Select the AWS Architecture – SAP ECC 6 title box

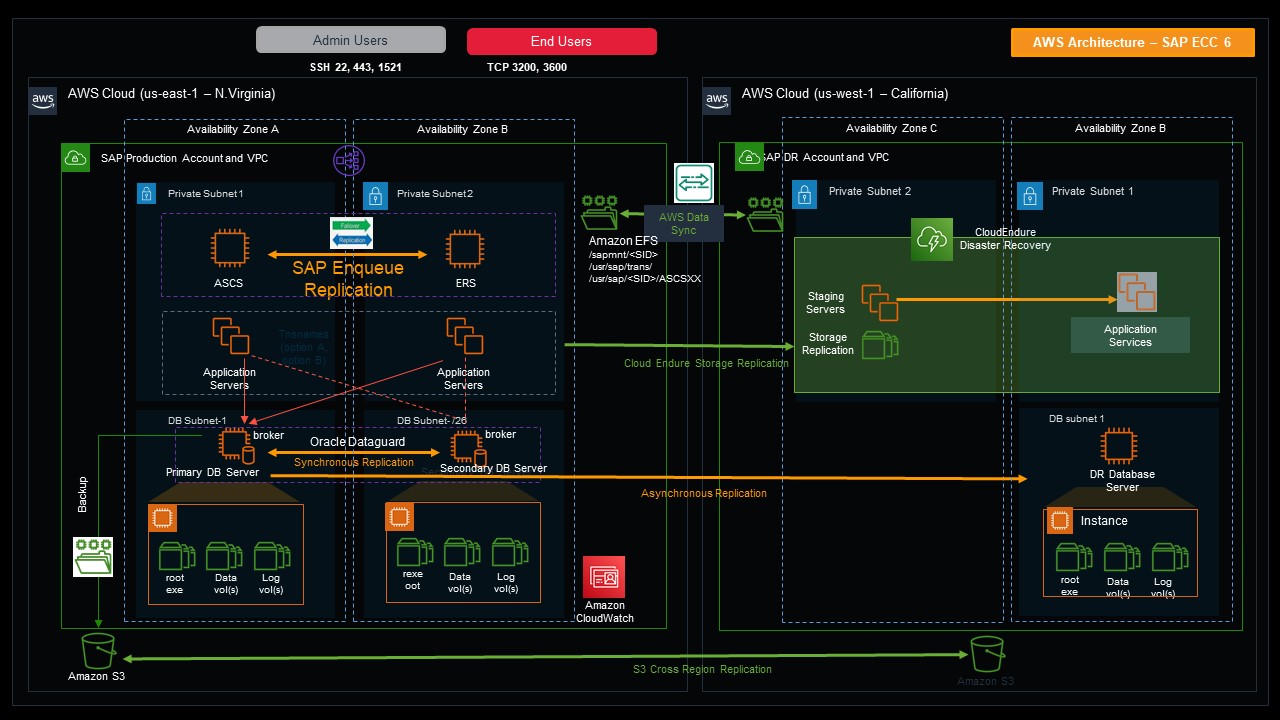1132,42
